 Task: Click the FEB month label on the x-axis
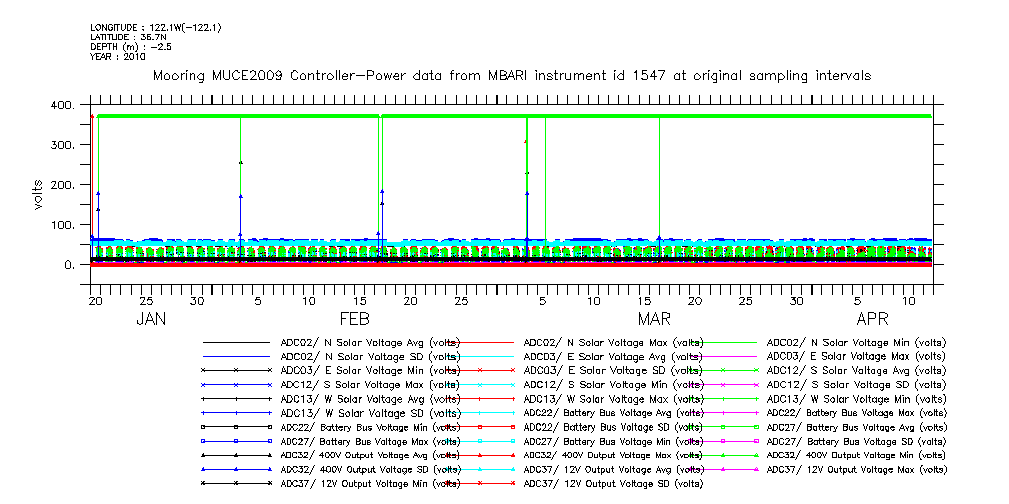[x=355, y=319]
